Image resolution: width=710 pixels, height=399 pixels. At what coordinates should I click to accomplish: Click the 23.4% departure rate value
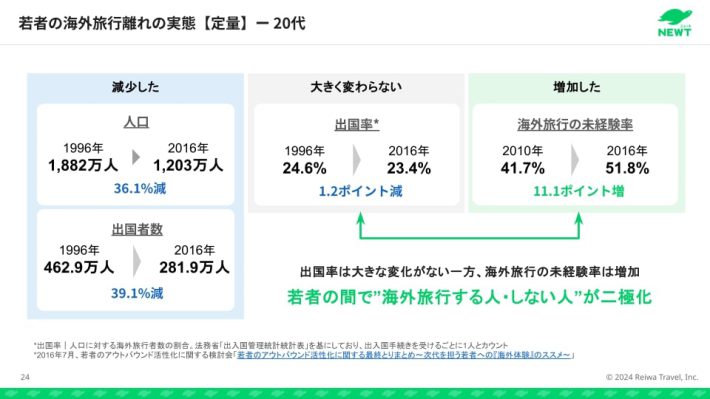pos(408,168)
